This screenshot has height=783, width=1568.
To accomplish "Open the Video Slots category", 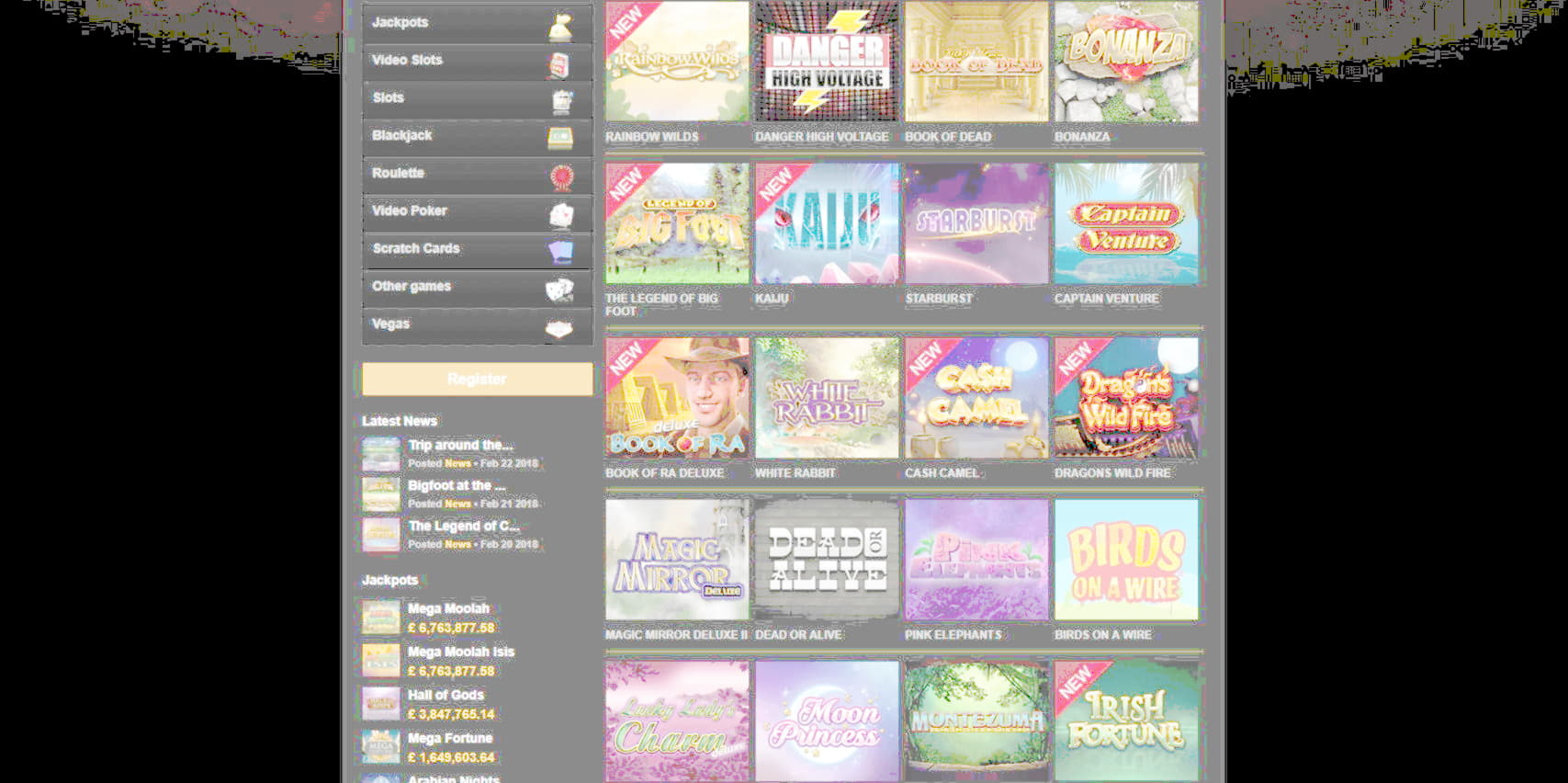I will (477, 62).
